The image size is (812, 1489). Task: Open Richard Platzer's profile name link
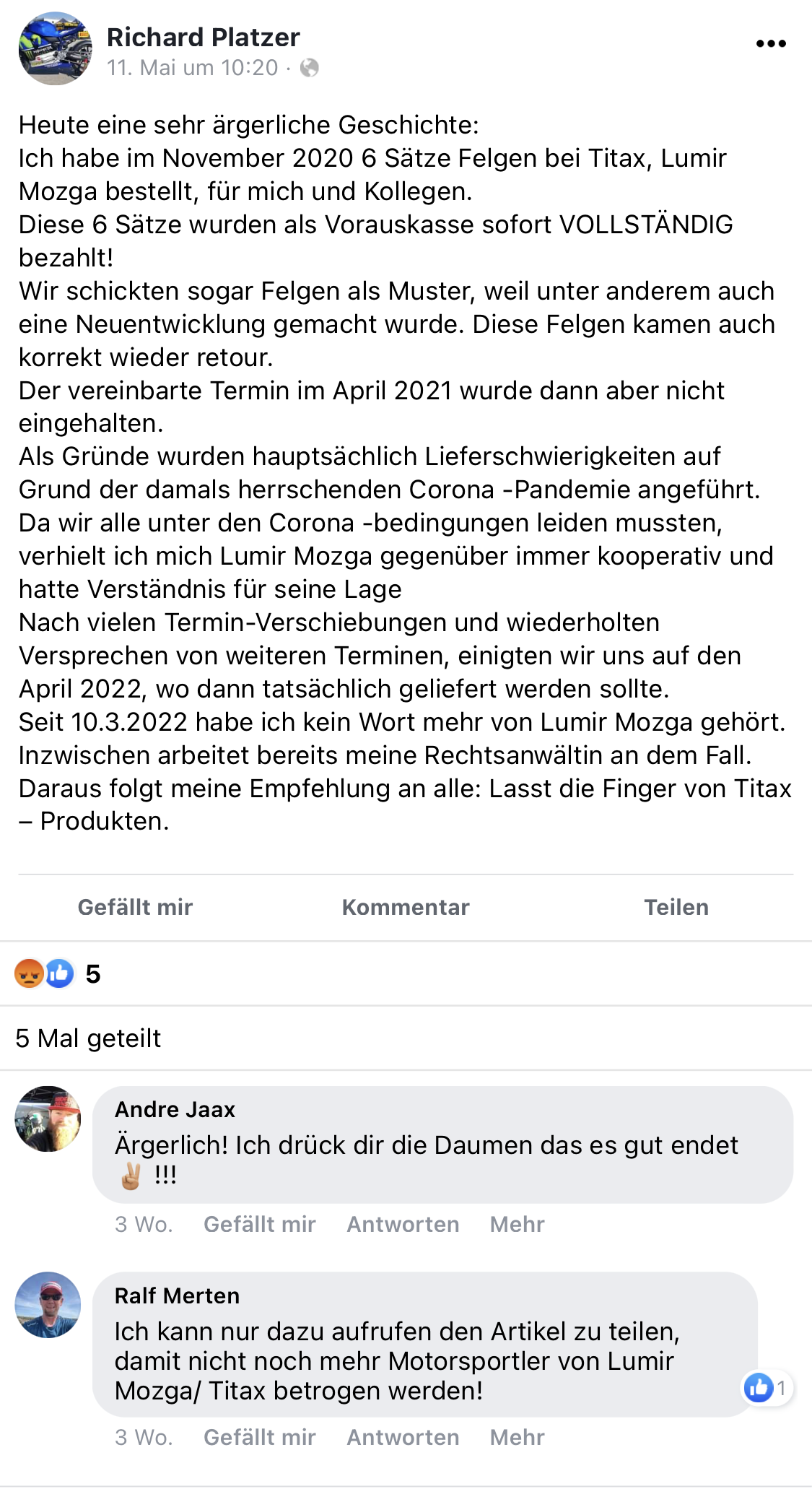203,38
